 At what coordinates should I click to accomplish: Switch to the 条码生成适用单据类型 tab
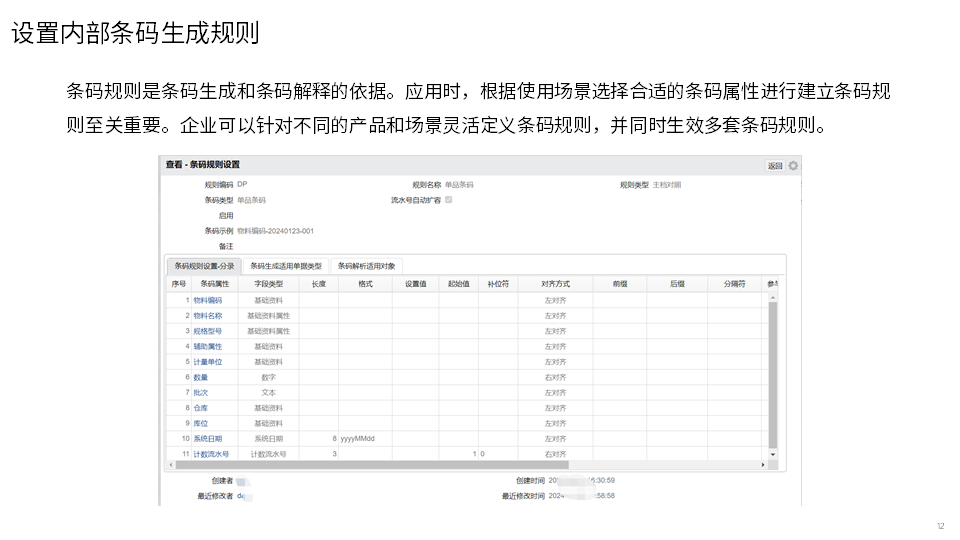tap(286, 266)
